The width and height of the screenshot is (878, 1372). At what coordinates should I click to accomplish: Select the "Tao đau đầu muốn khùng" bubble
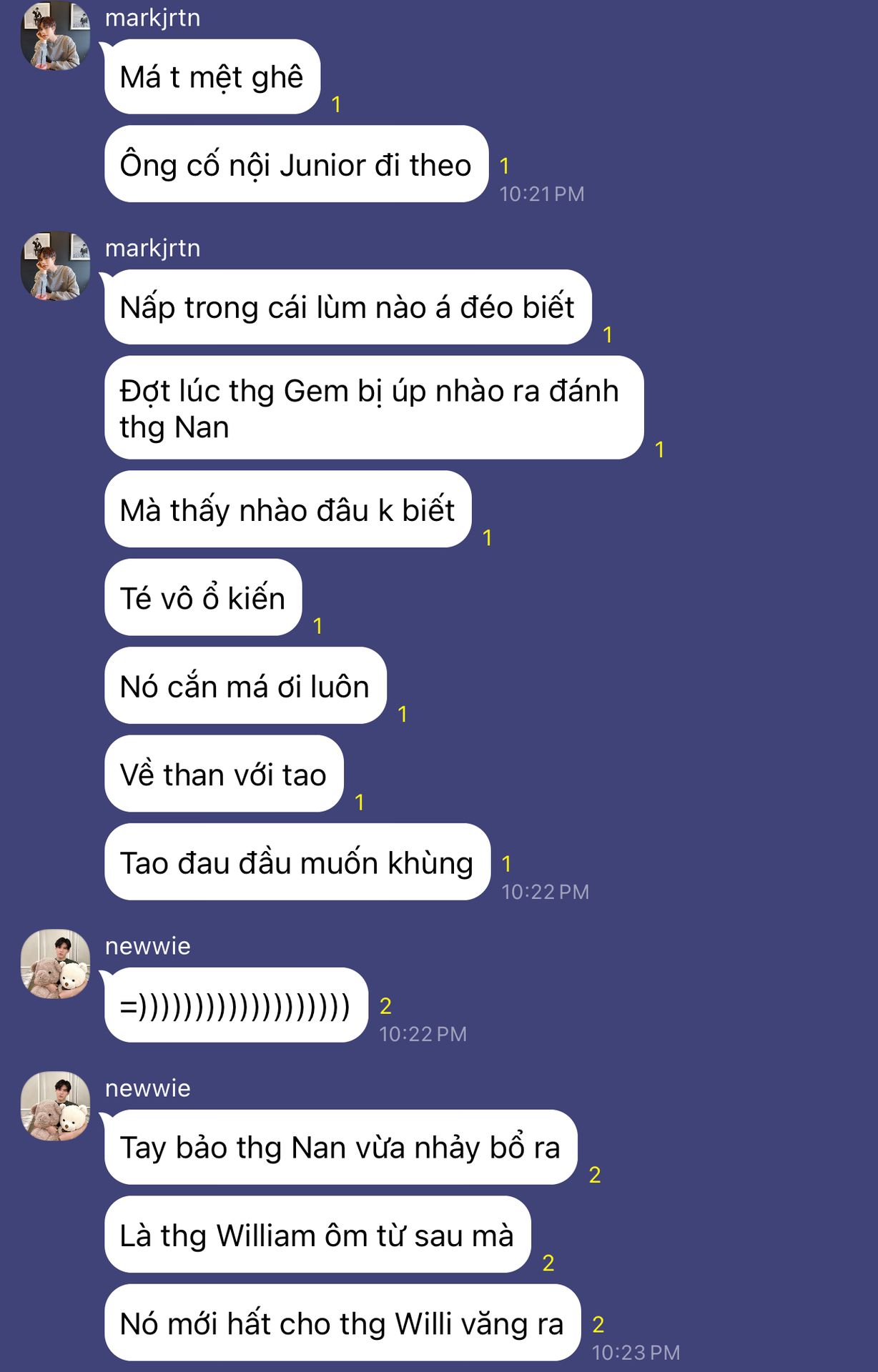tap(297, 863)
